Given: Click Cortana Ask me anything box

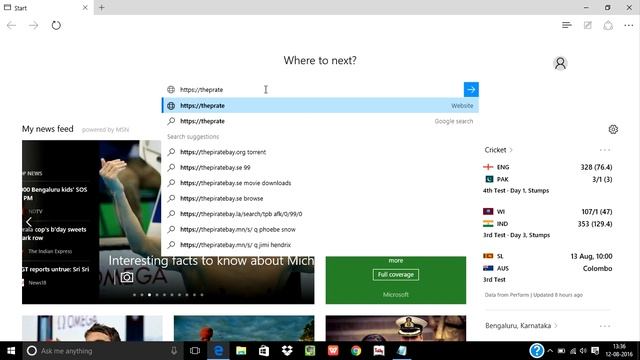Looking at the screenshot, I should click(x=98, y=351).
